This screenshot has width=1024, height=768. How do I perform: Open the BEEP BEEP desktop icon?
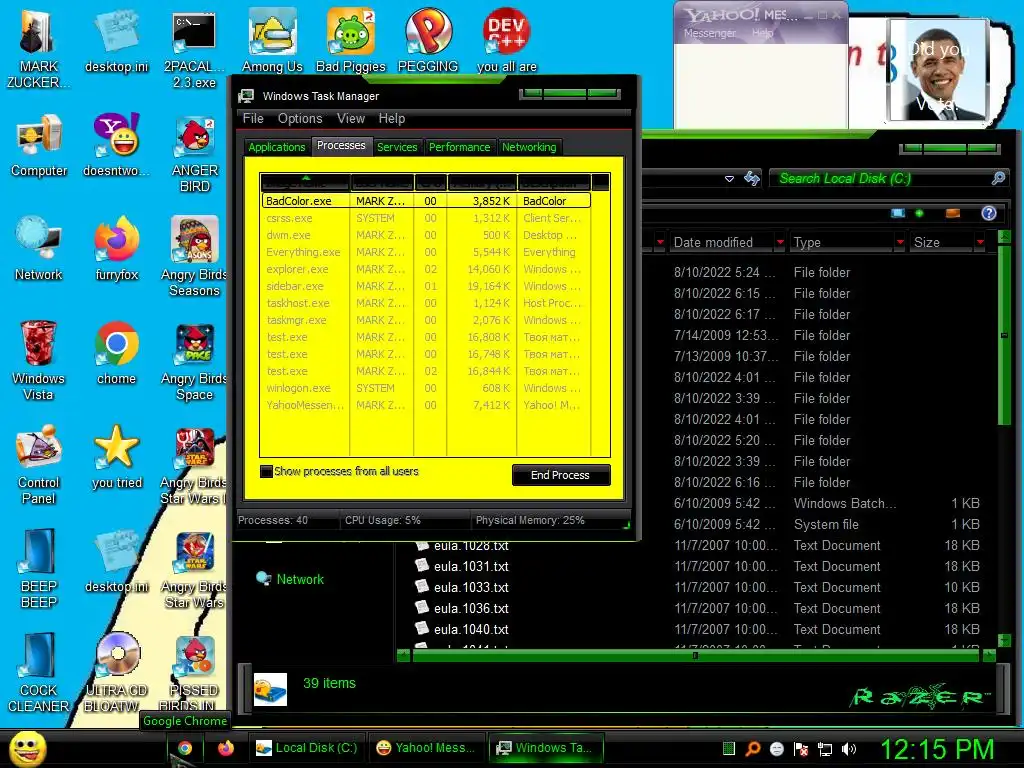[x=39, y=568]
